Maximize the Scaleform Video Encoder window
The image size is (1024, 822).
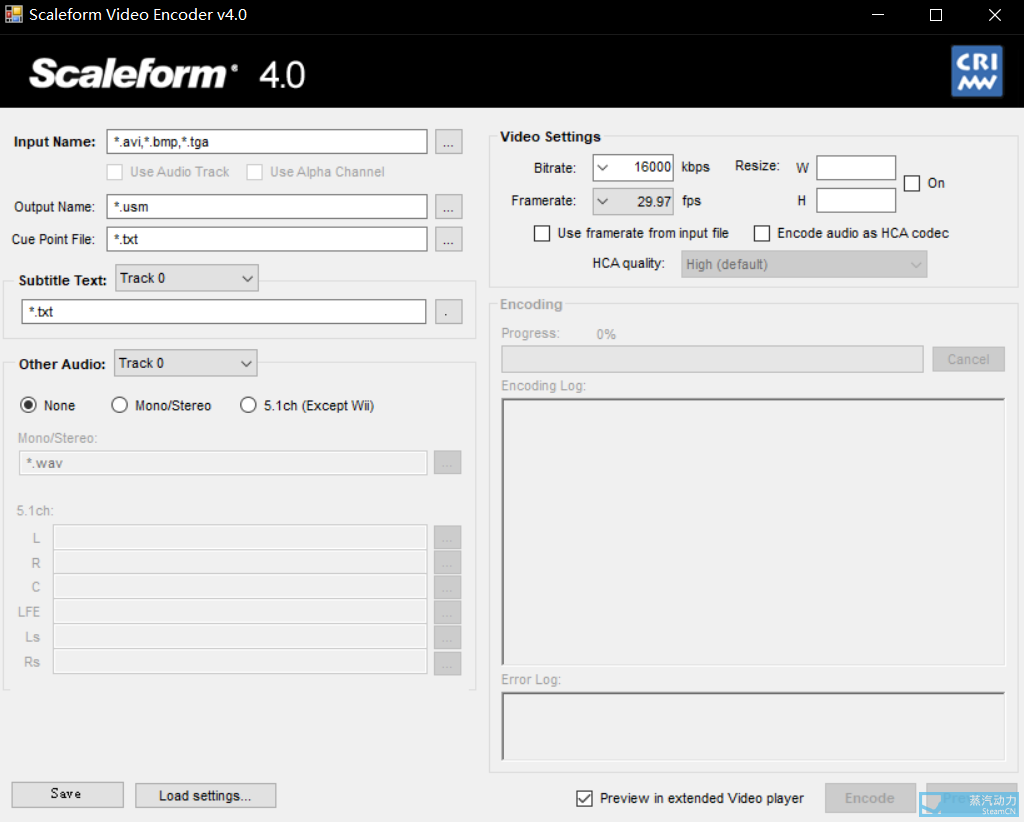(x=936, y=14)
